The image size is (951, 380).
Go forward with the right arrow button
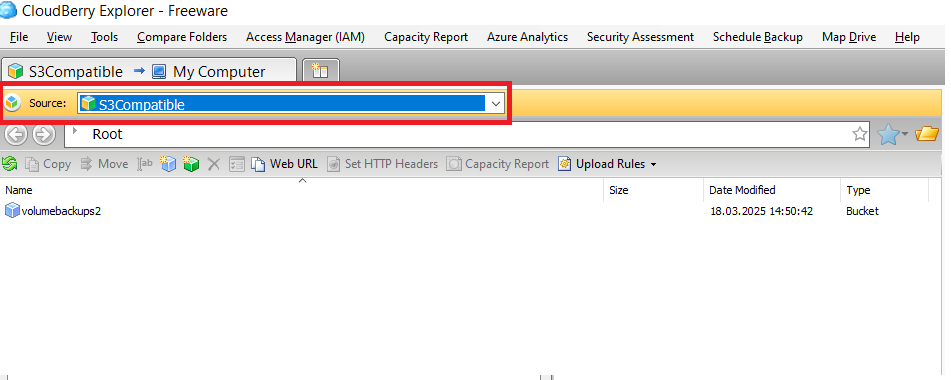(43, 135)
